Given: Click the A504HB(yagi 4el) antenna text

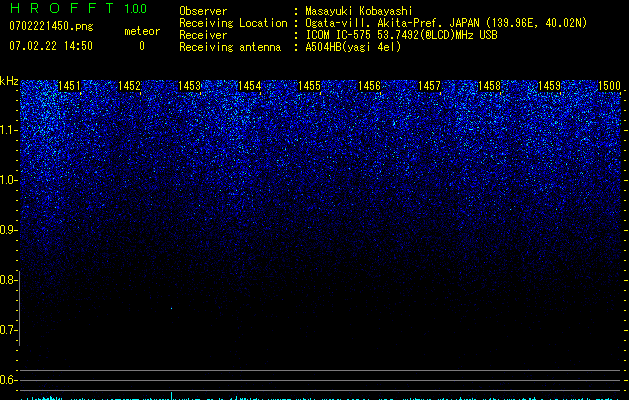Looking at the screenshot, I should coord(353,47).
